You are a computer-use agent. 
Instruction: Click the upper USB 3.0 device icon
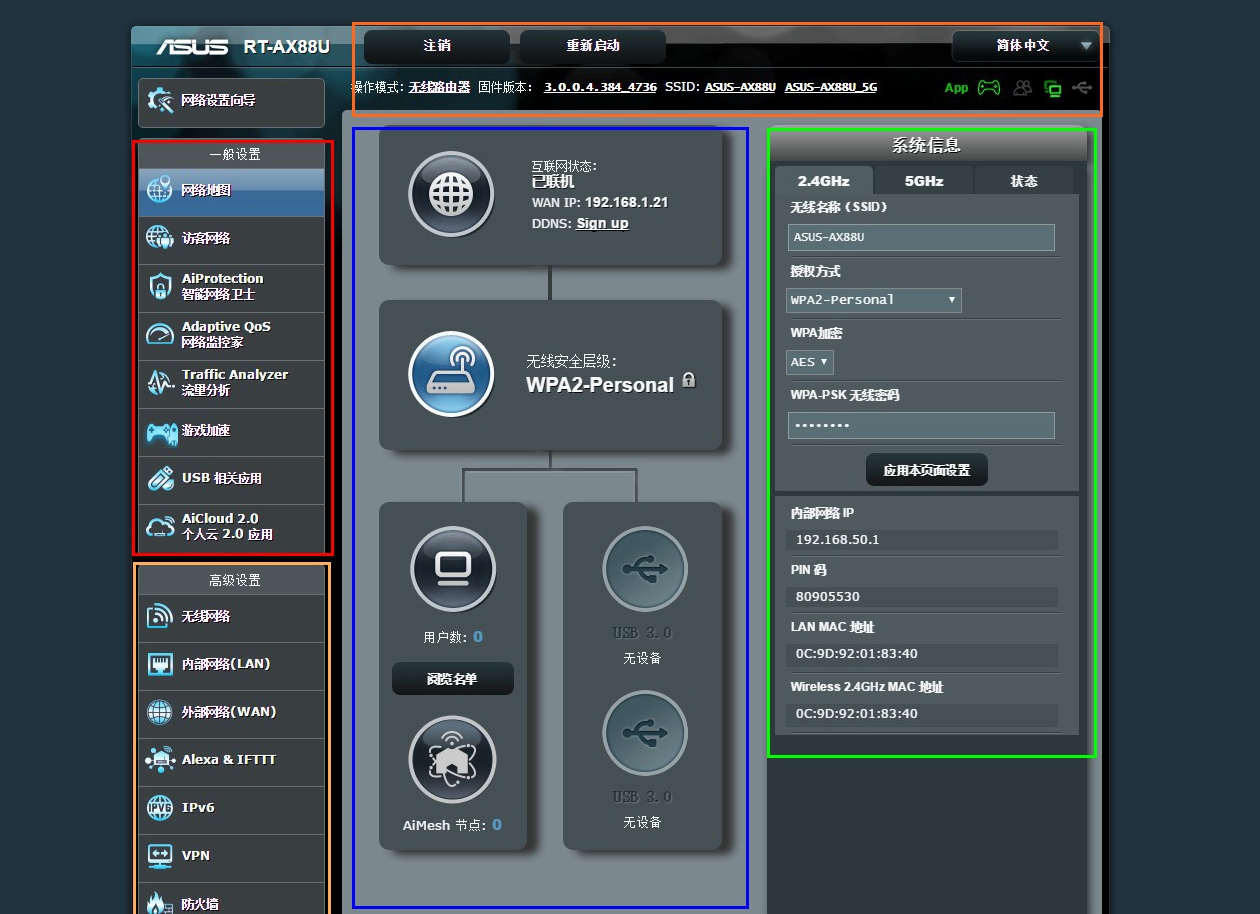click(x=644, y=569)
